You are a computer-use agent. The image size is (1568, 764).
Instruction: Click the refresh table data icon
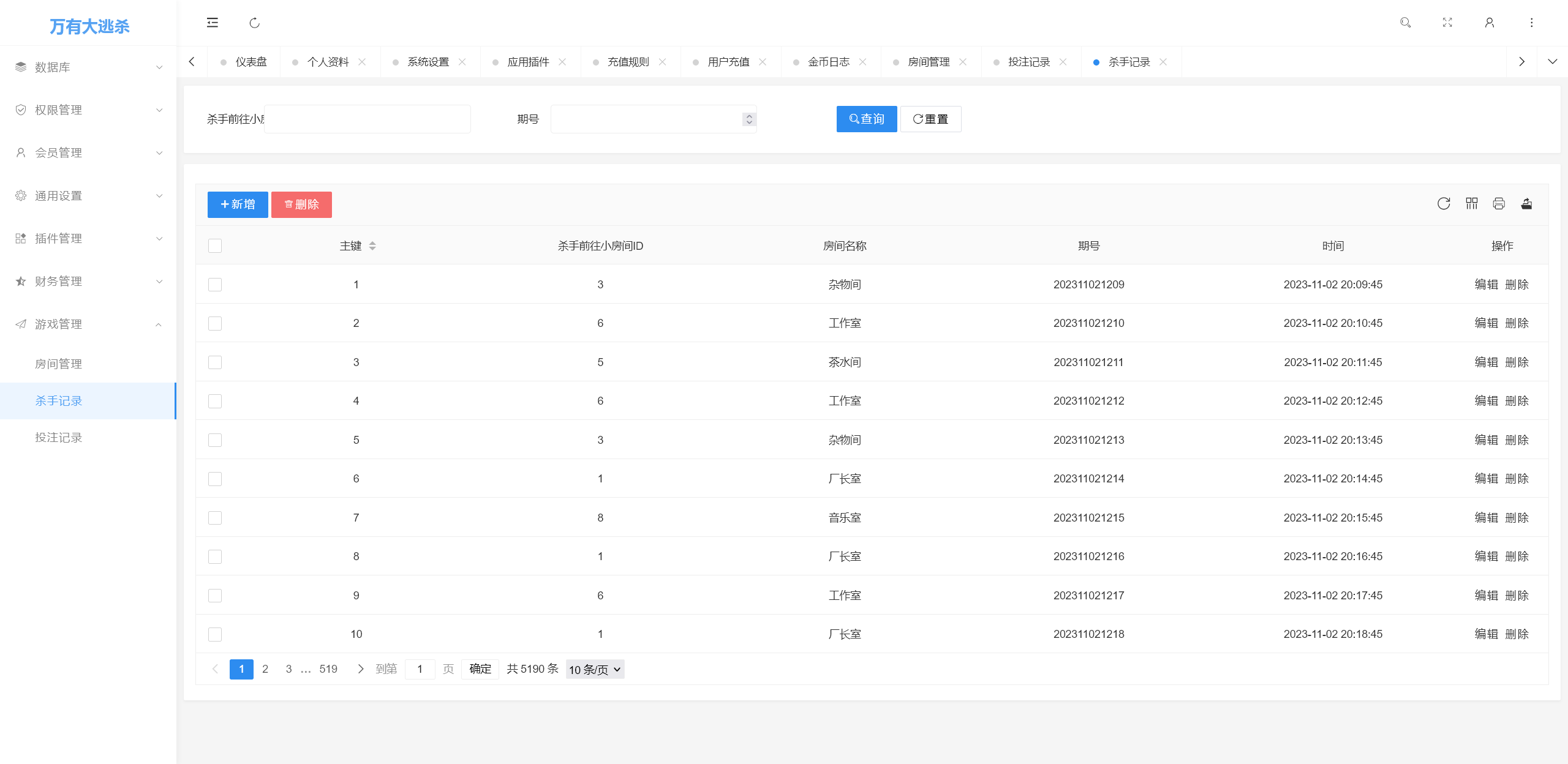(x=1444, y=204)
